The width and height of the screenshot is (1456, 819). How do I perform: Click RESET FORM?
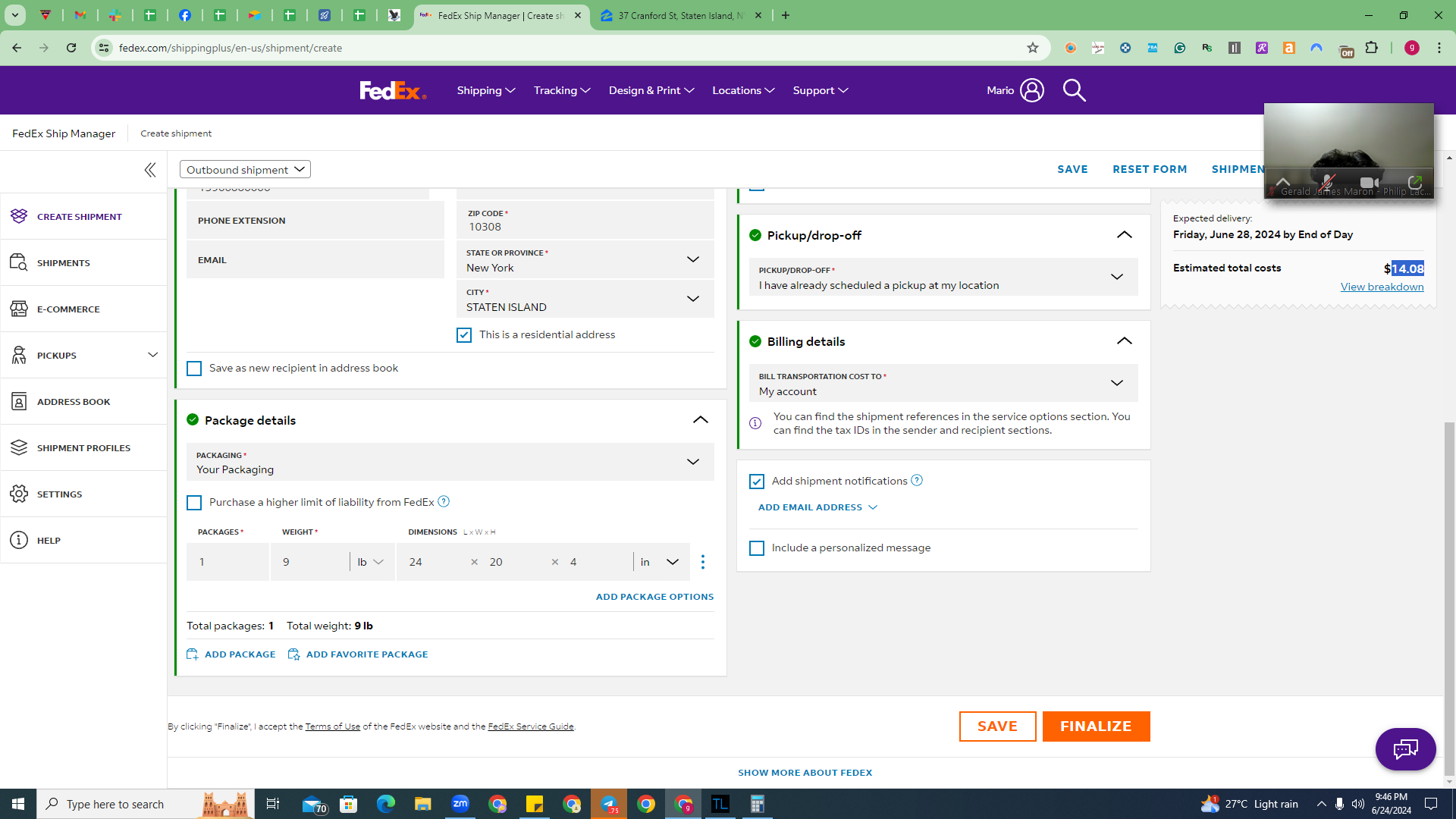(x=1150, y=169)
